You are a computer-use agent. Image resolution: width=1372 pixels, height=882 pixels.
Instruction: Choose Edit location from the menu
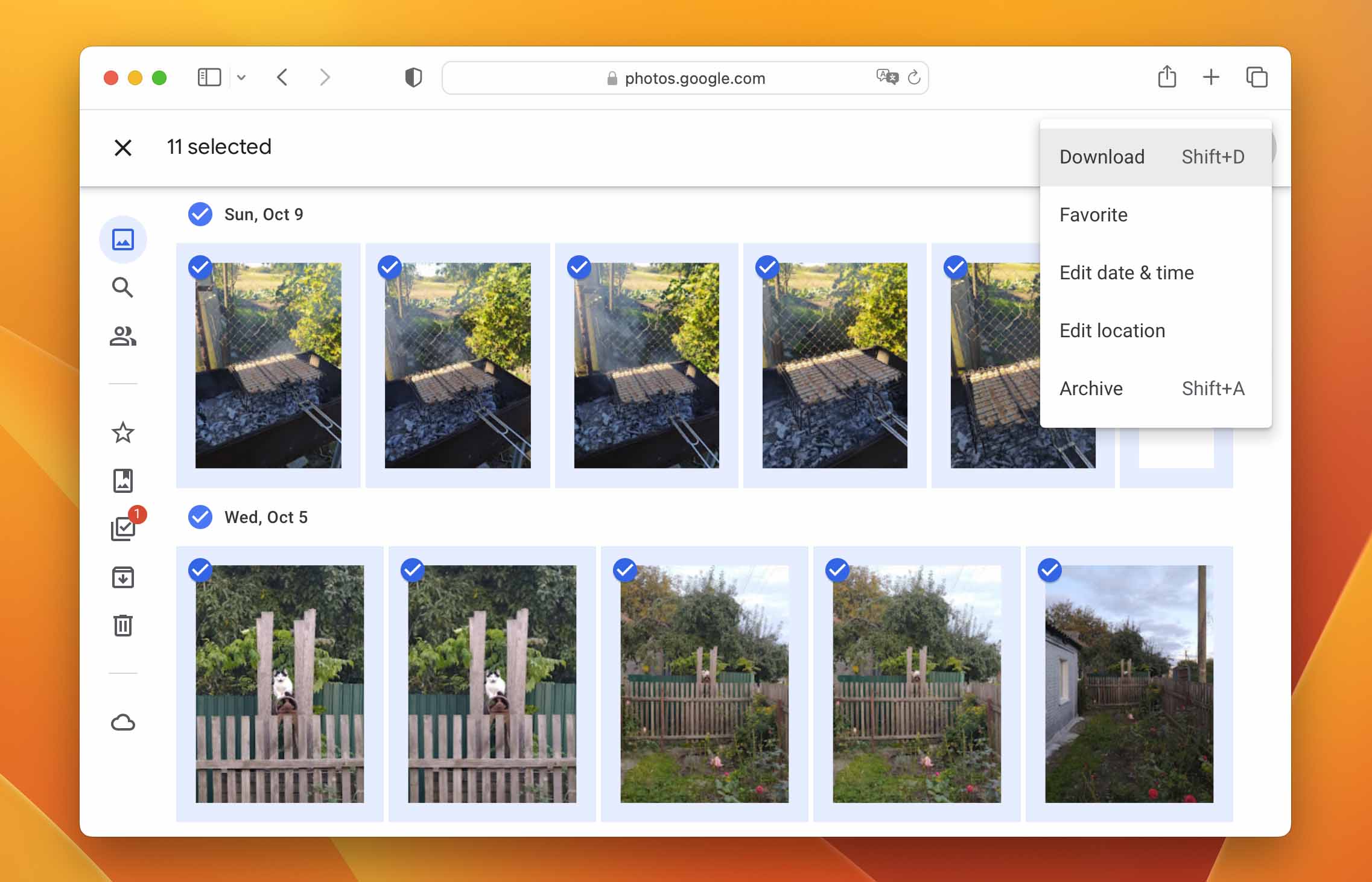1155,331
